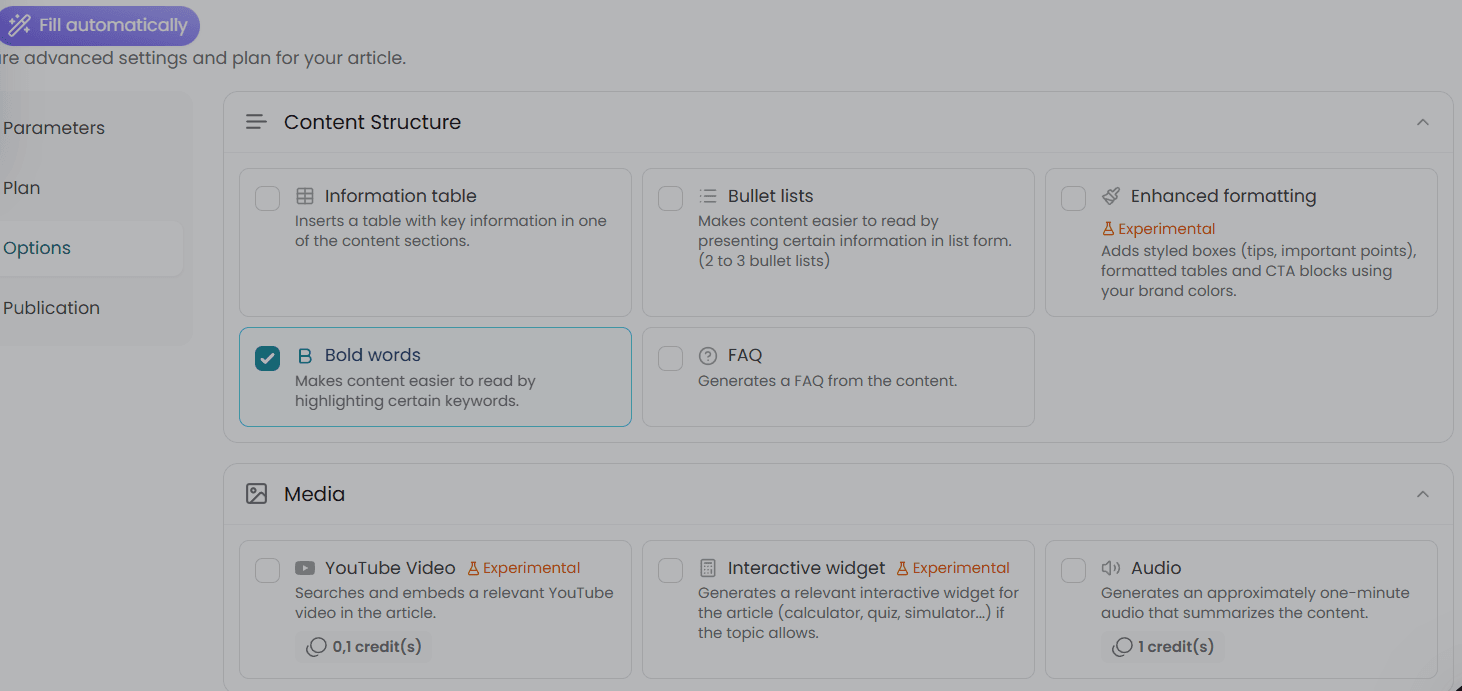
Task: Click the question mark icon next to FAQ
Action: pyautogui.click(x=708, y=355)
